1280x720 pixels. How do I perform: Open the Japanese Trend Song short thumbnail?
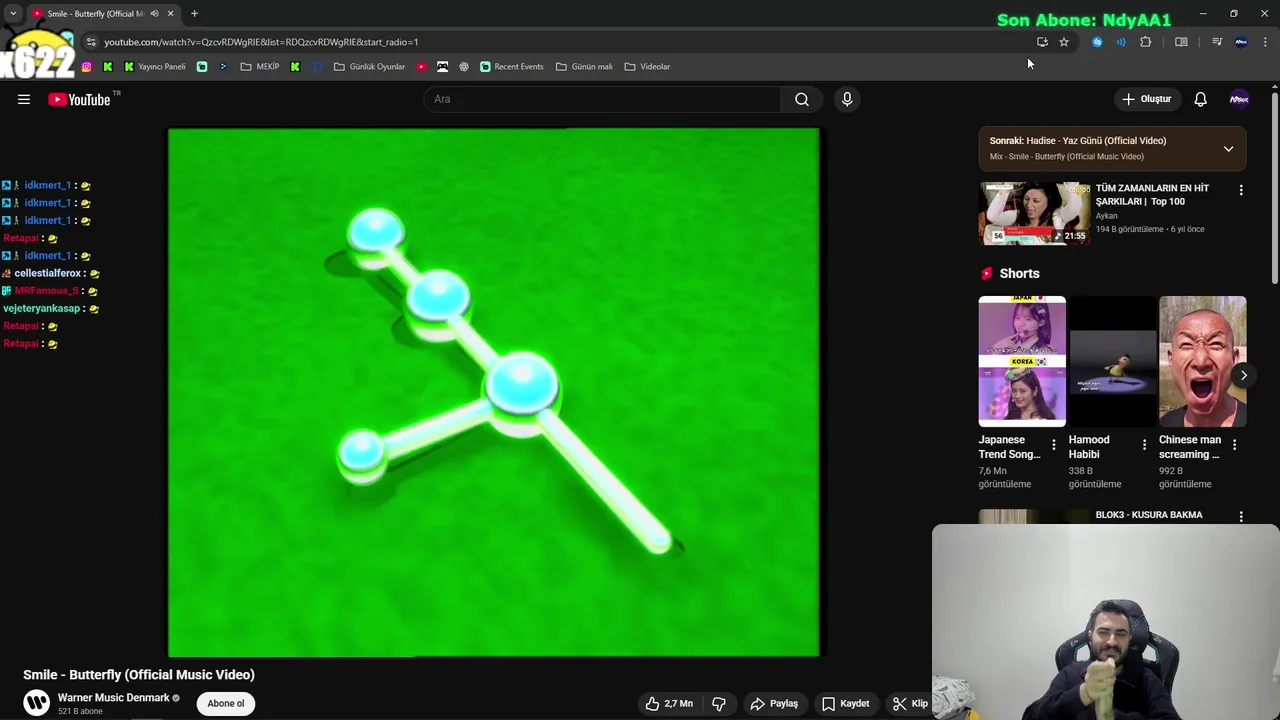pos(1022,361)
